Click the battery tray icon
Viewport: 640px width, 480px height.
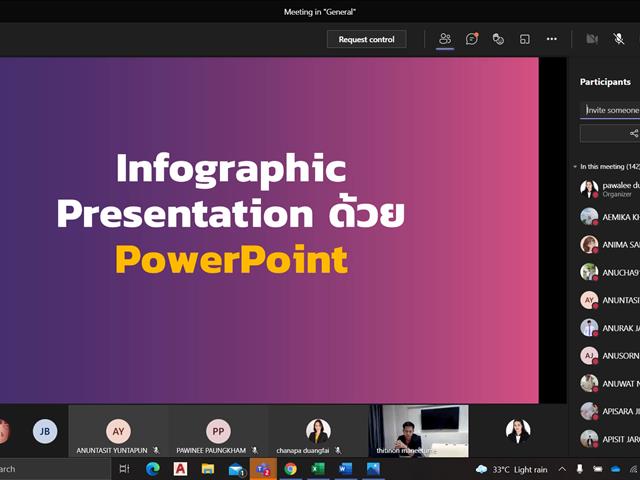point(598,469)
